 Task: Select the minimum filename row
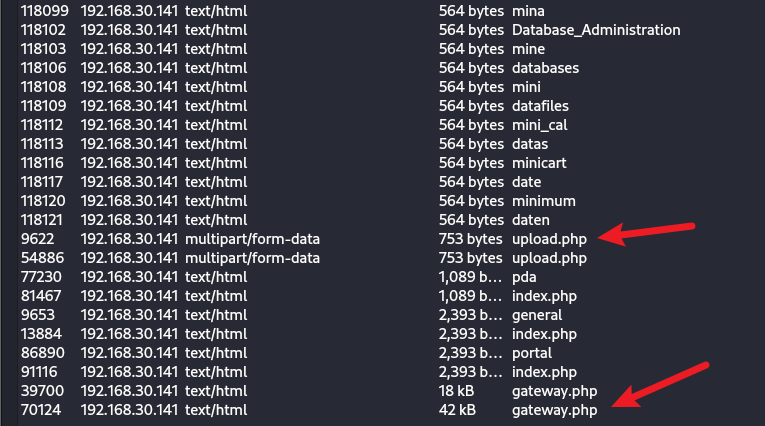click(x=544, y=201)
